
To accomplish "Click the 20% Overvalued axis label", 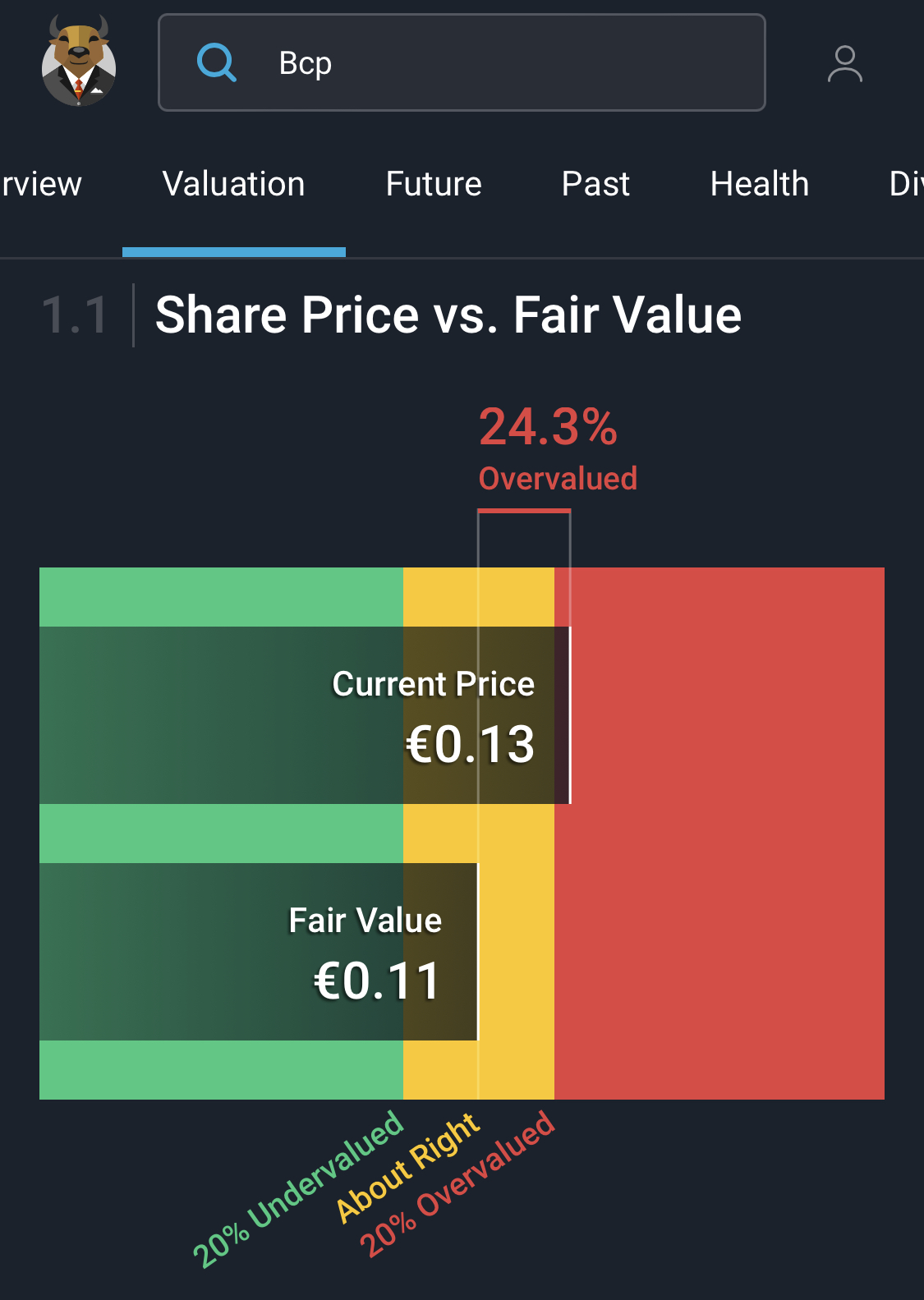I will (x=457, y=1184).
